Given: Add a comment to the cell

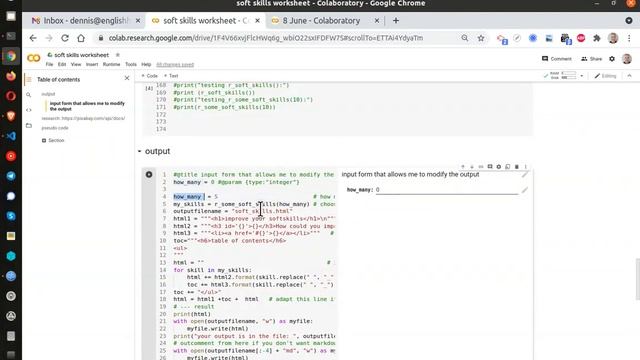Looking at the screenshot, I should [490, 167].
